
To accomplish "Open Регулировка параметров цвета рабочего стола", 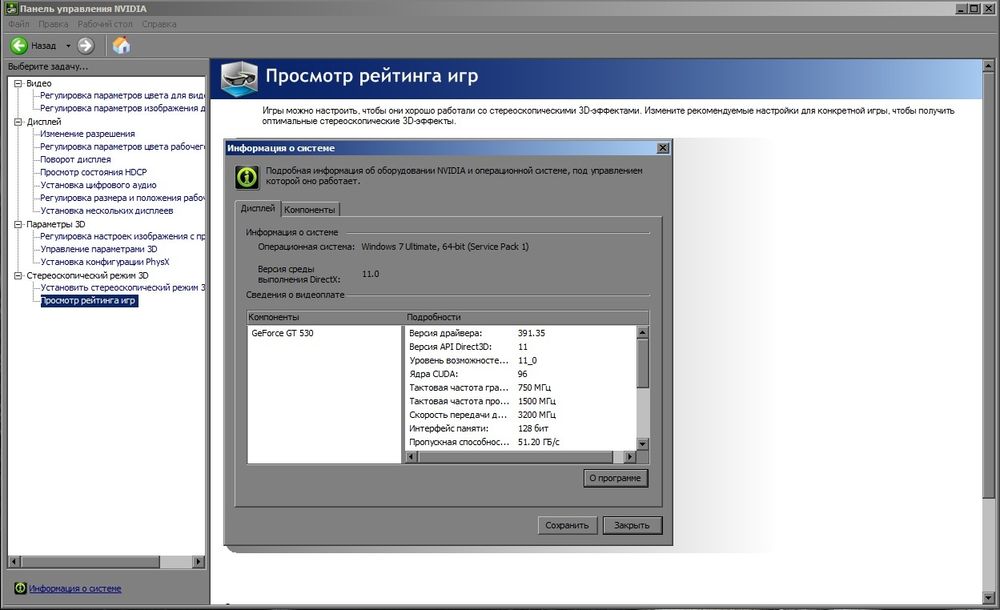I will point(122,147).
